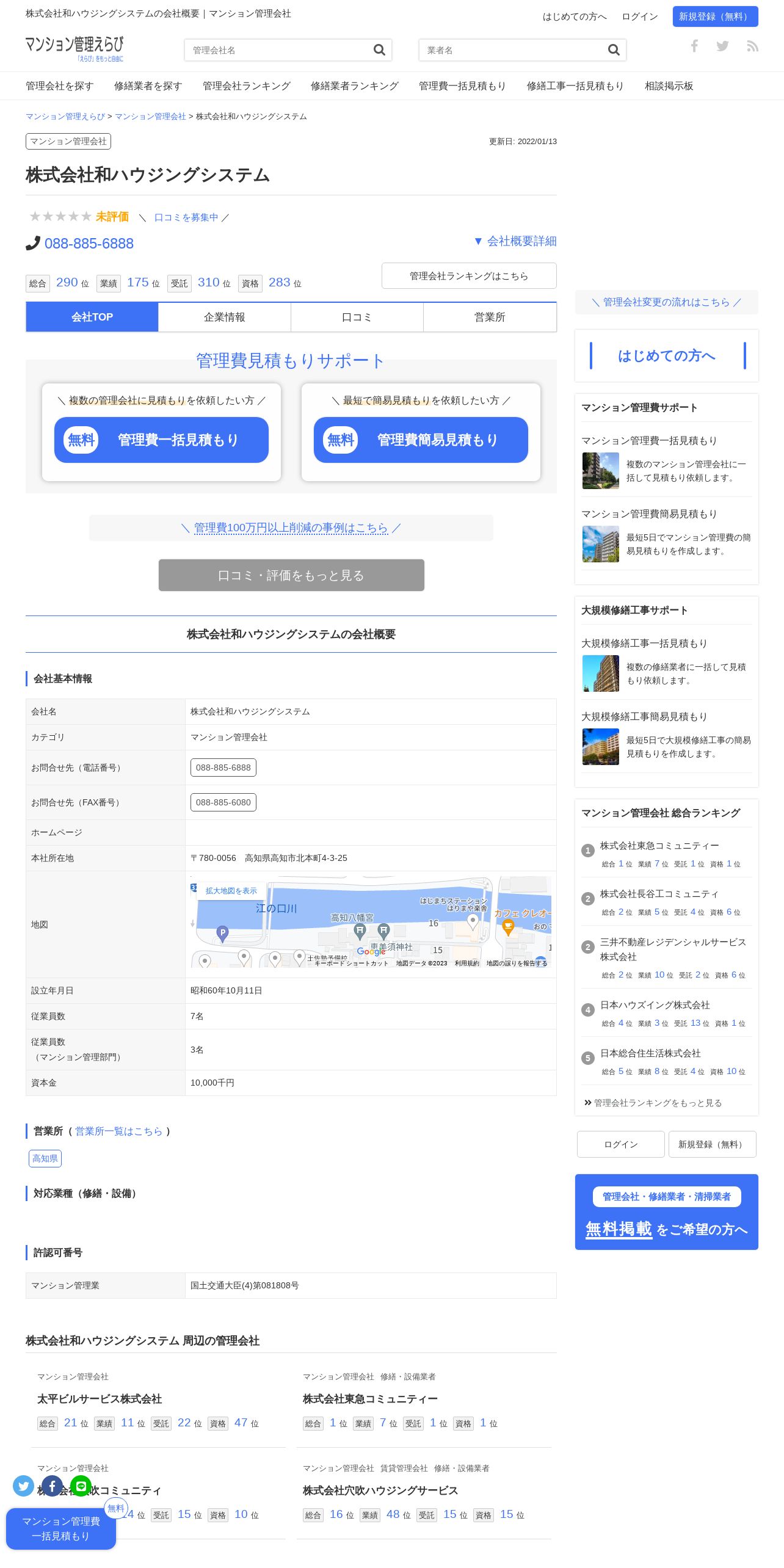Switch to the 企業情報 tab

[225, 317]
